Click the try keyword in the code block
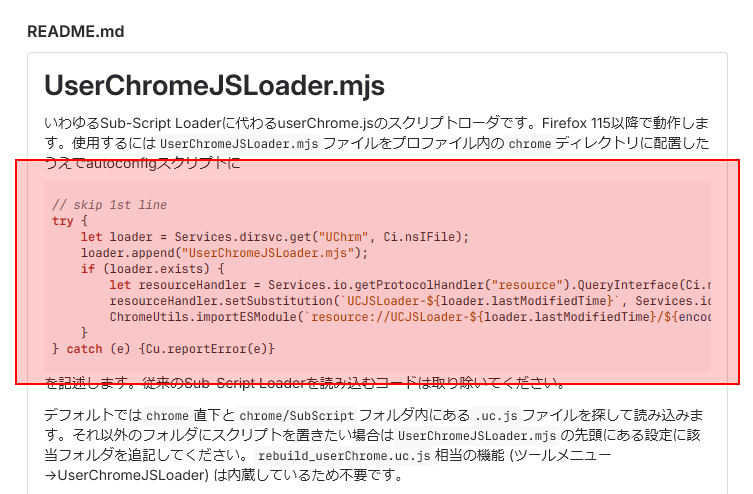This screenshot has width=753, height=494. (x=62, y=221)
